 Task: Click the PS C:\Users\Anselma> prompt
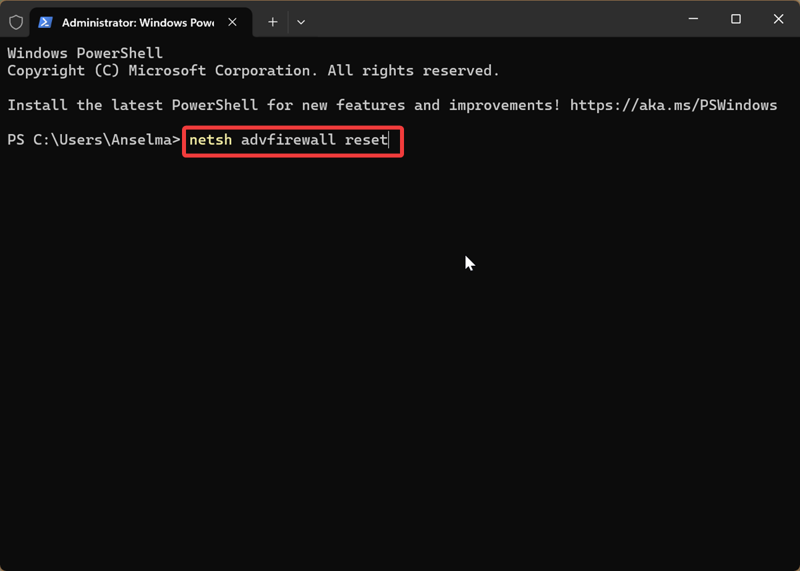click(x=94, y=140)
